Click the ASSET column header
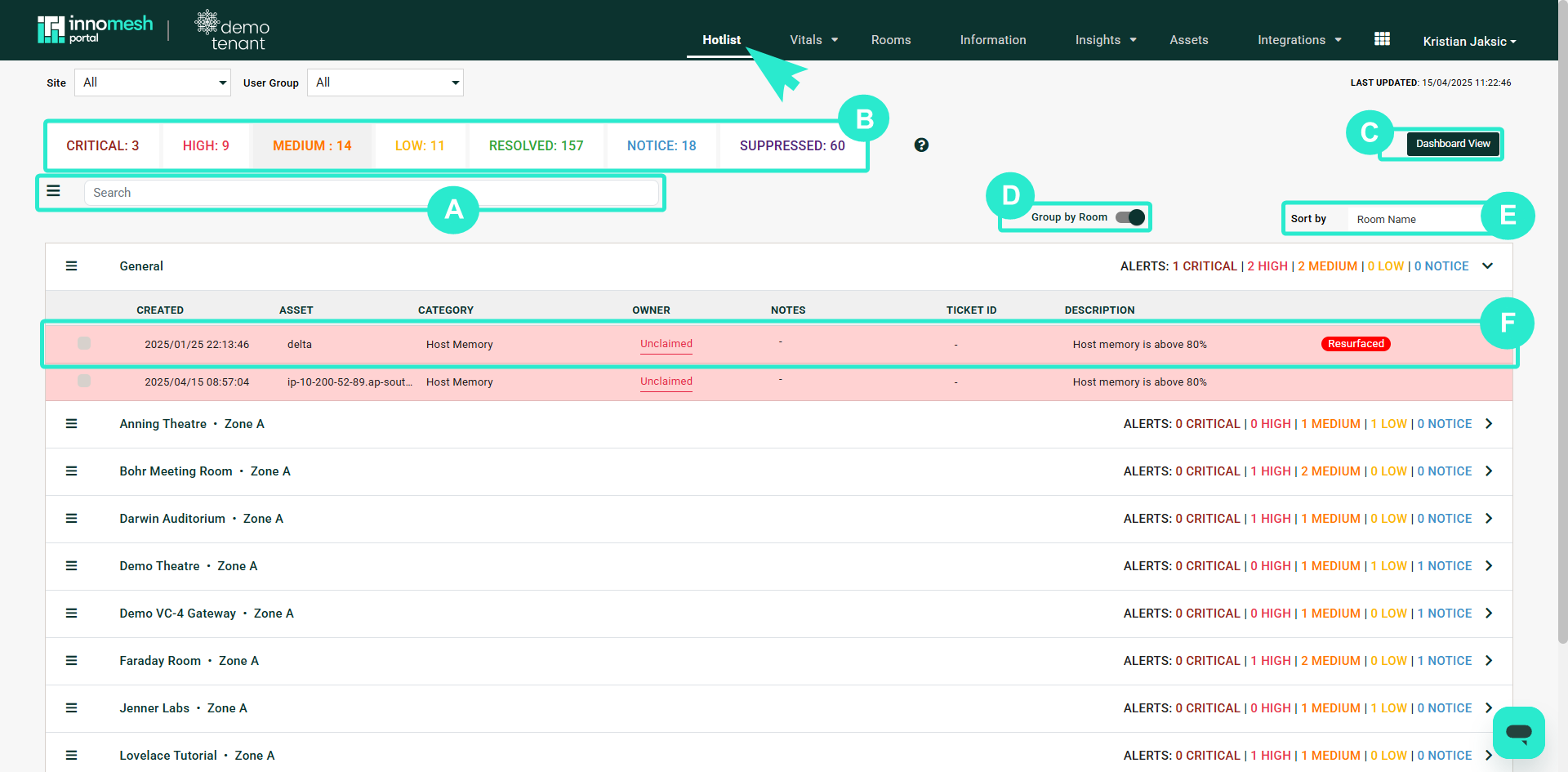The image size is (1568, 772). point(296,310)
